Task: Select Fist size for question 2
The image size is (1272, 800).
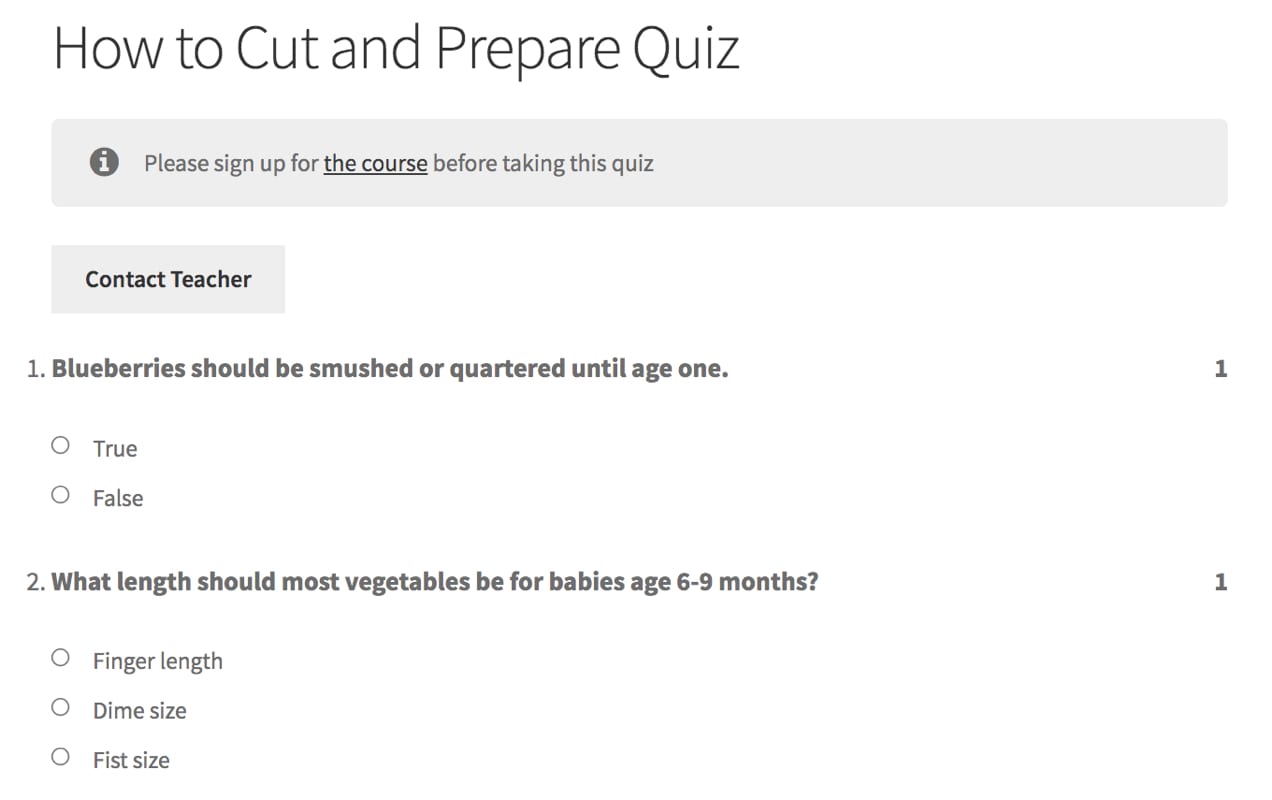Action: pos(60,756)
